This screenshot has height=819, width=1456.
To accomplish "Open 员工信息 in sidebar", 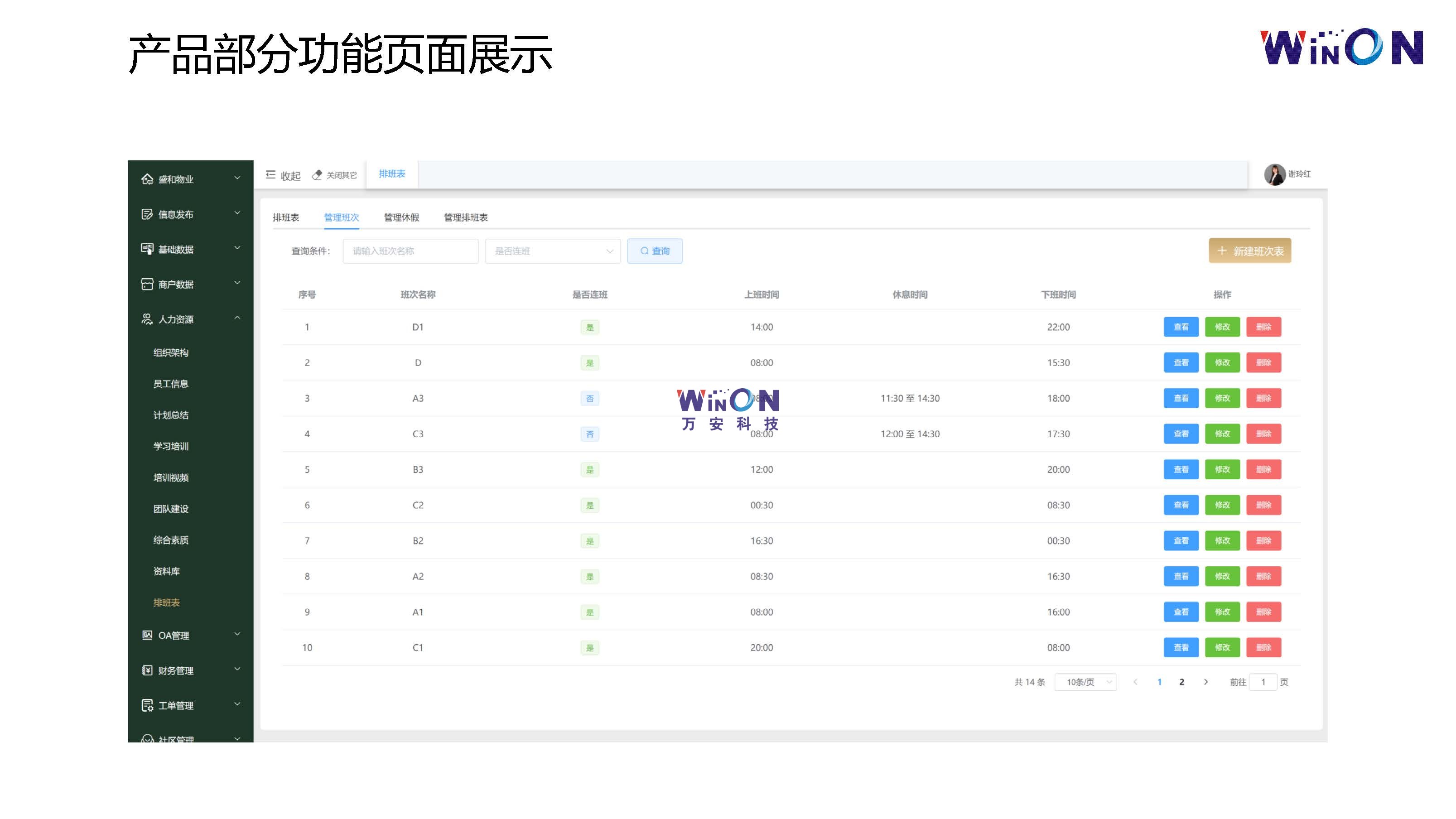I will tap(171, 384).
